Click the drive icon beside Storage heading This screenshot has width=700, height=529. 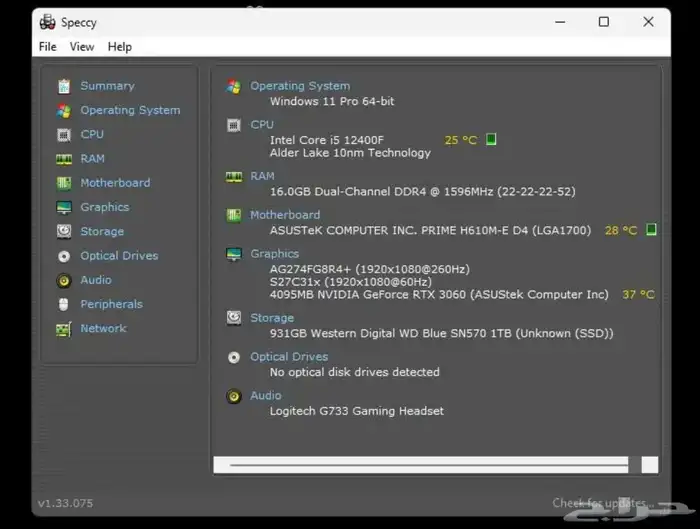(233, 318)
